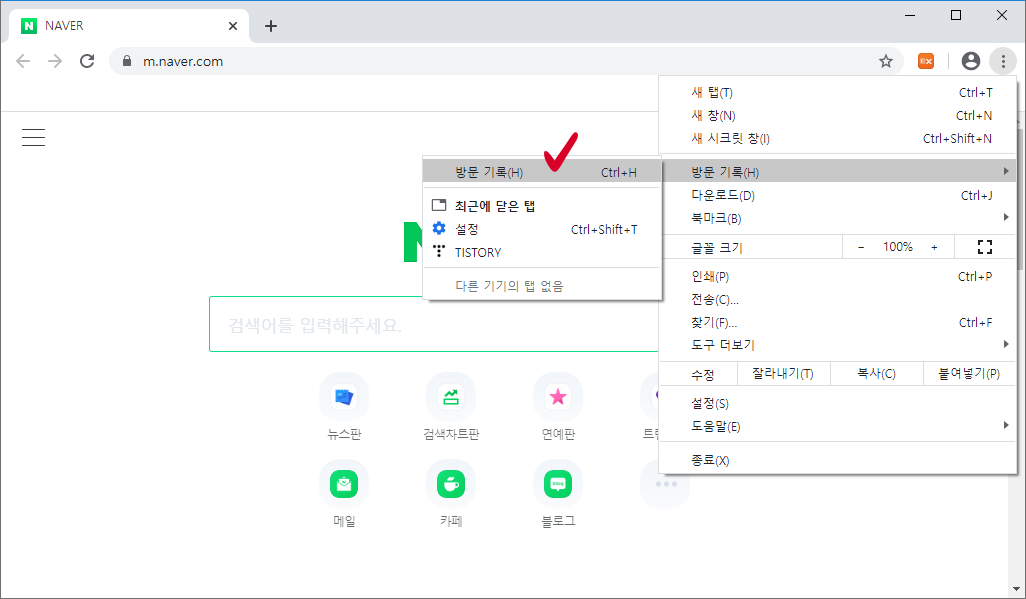This screenshot has width=1026, height=599.
Task: Open the orange extension icon
Action: (x=926, y=62)
